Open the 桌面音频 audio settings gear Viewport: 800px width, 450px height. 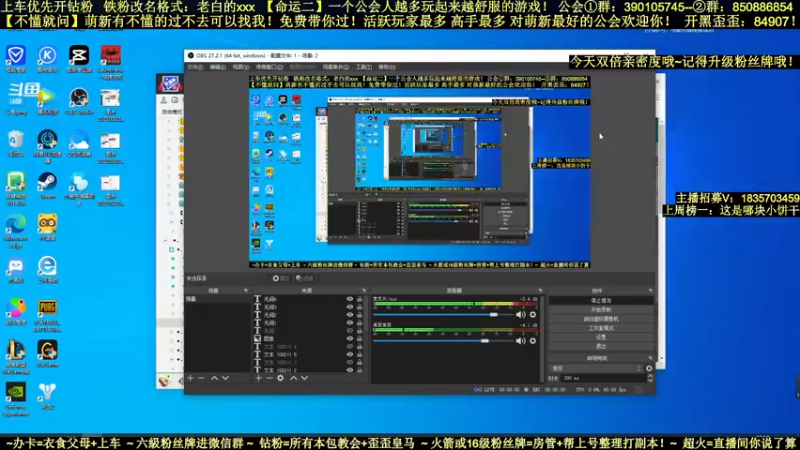(x=533, y=341)
